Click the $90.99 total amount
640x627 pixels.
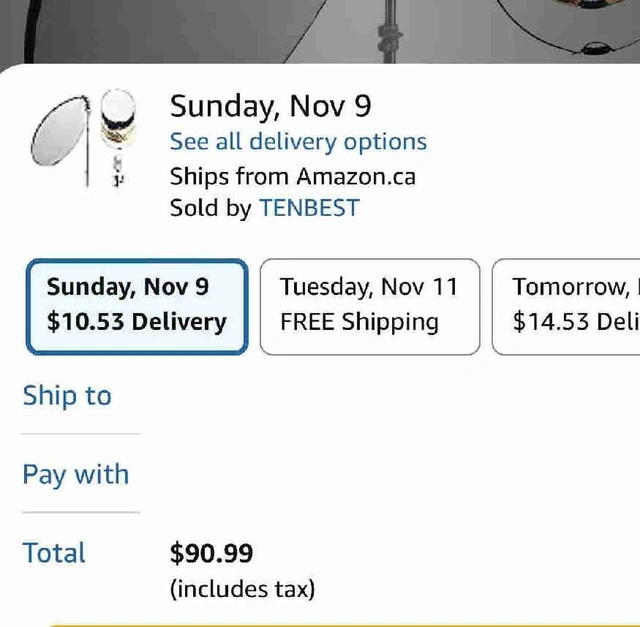(211, 553)
